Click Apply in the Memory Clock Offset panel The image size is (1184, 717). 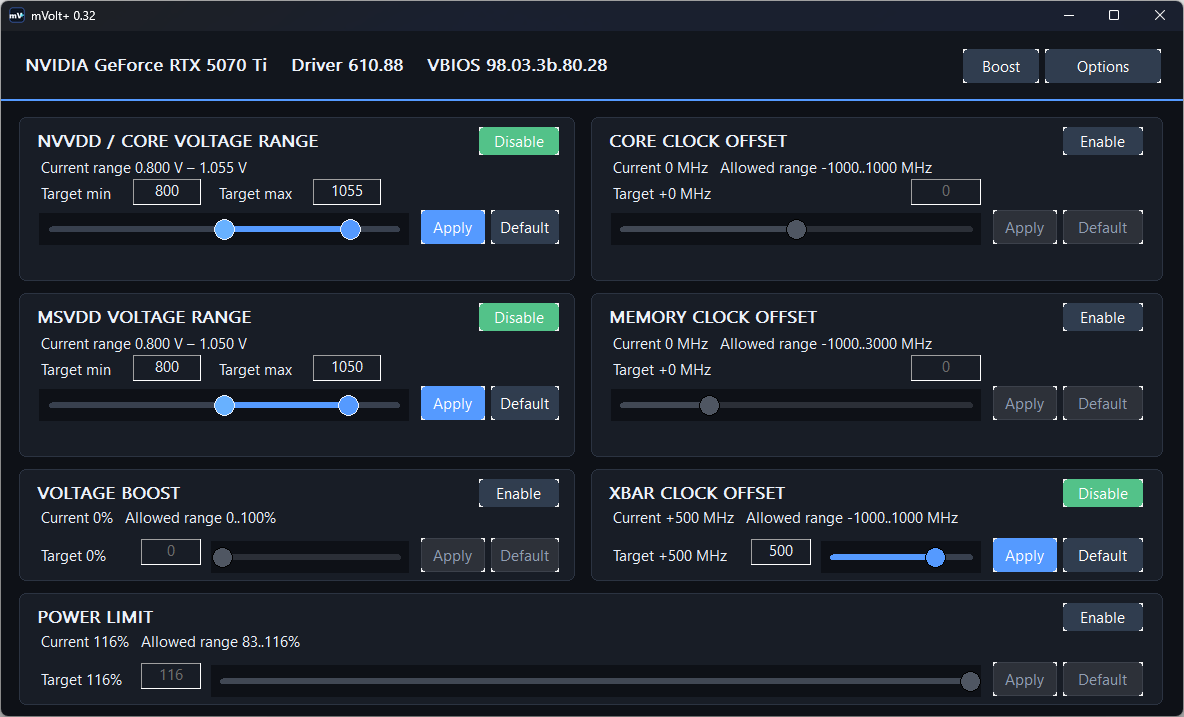click(1025, 403)
